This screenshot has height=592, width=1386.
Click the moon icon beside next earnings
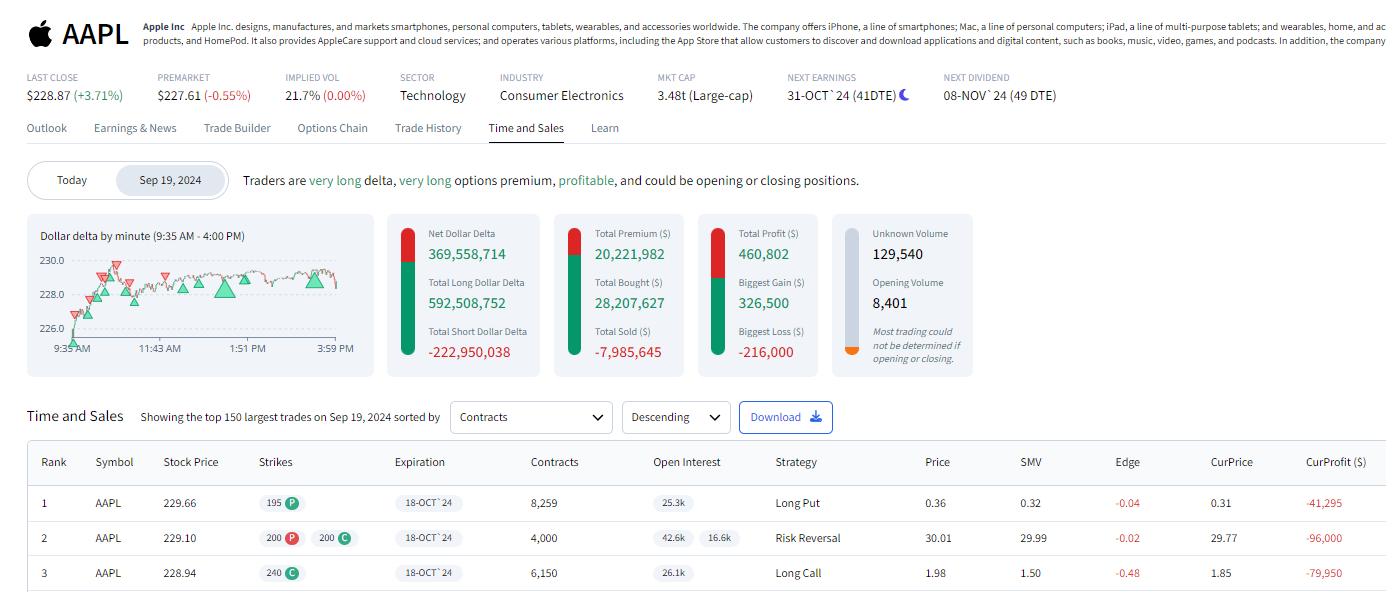[904, 95]
